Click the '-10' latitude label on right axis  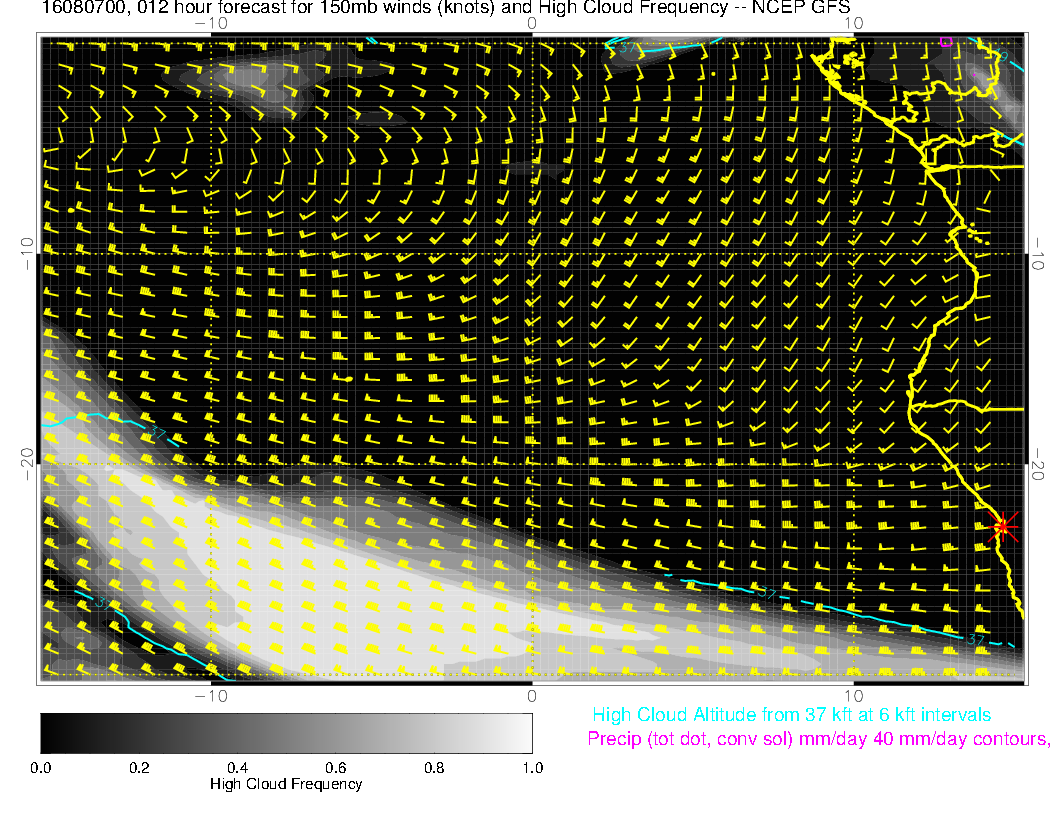click(x=1036, y=252)
